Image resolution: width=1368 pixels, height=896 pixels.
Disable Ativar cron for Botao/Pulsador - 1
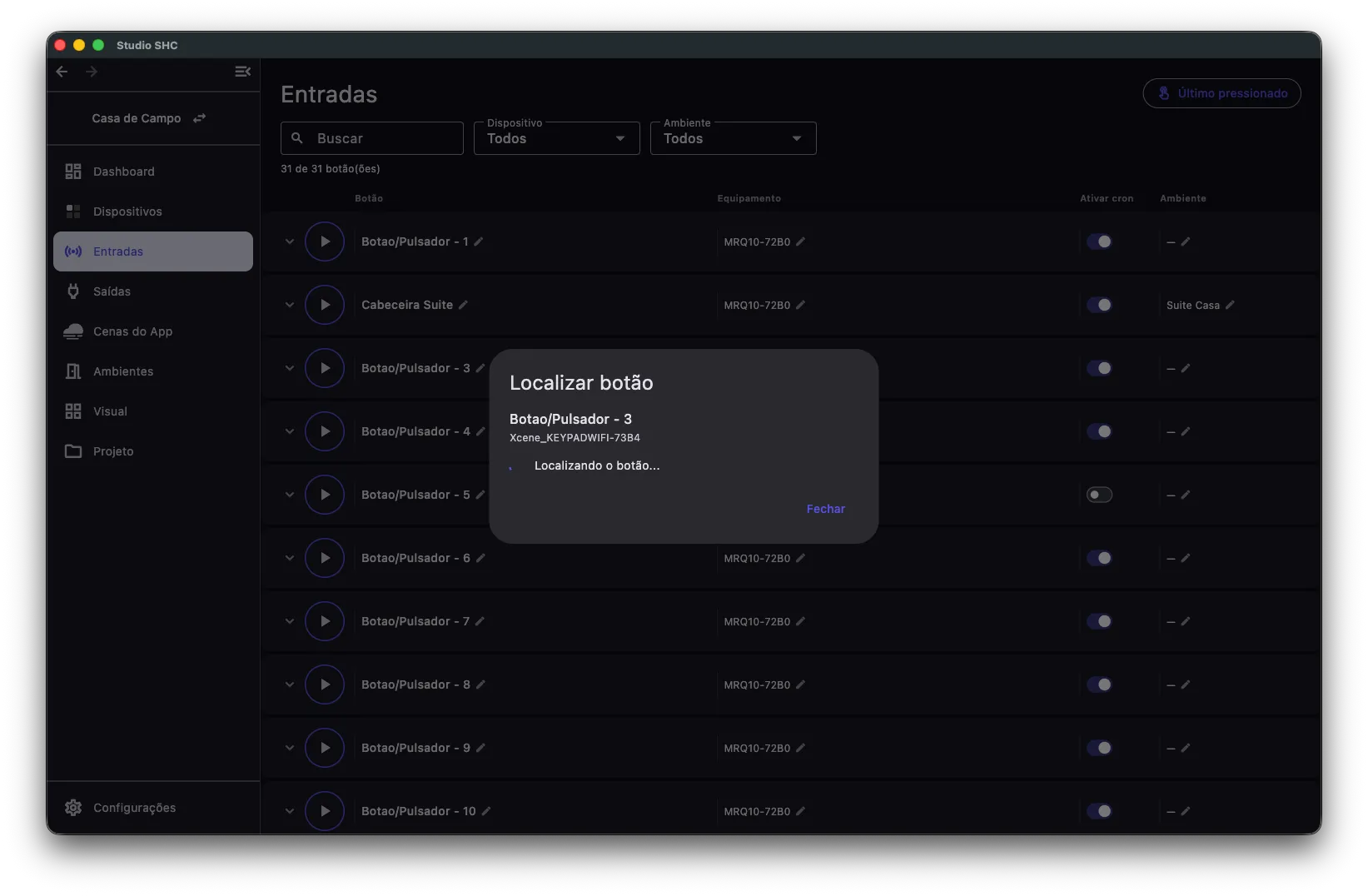pos(1099,241)
